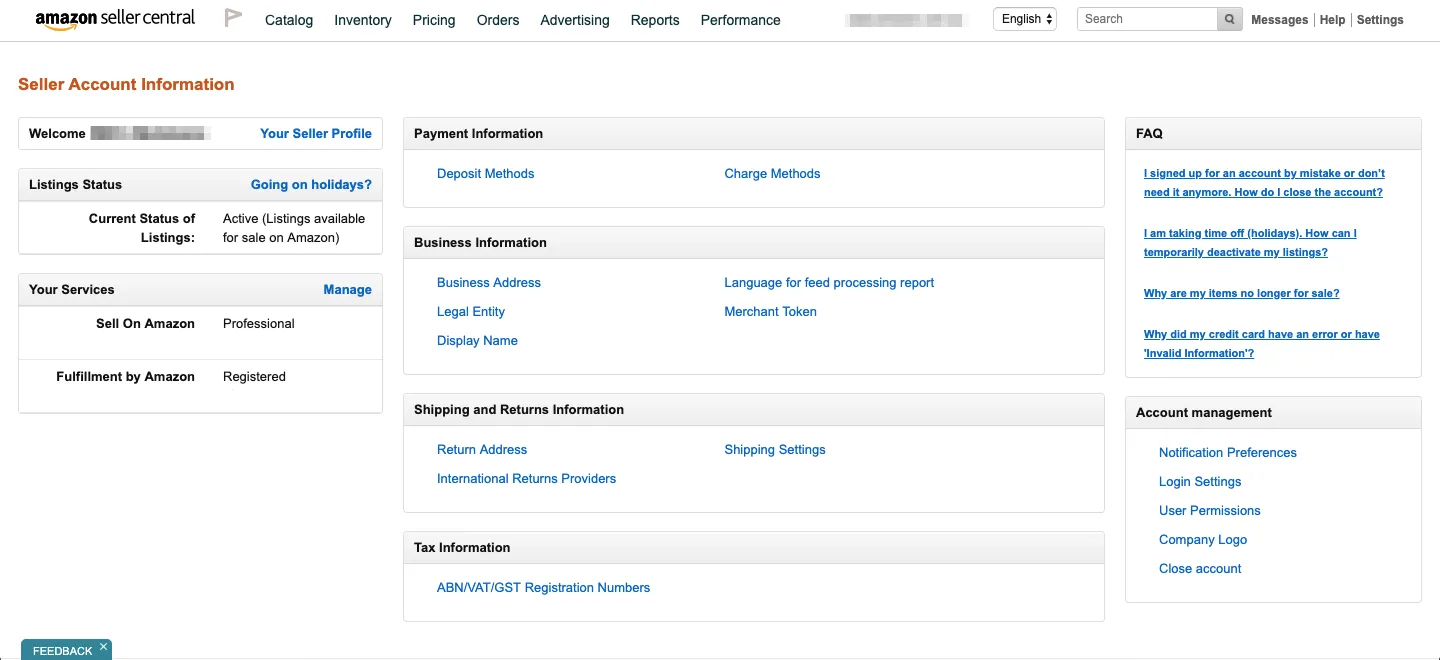Close the Feedback tab with X
The image size is (1440, 660).
[x=103, y=647]
